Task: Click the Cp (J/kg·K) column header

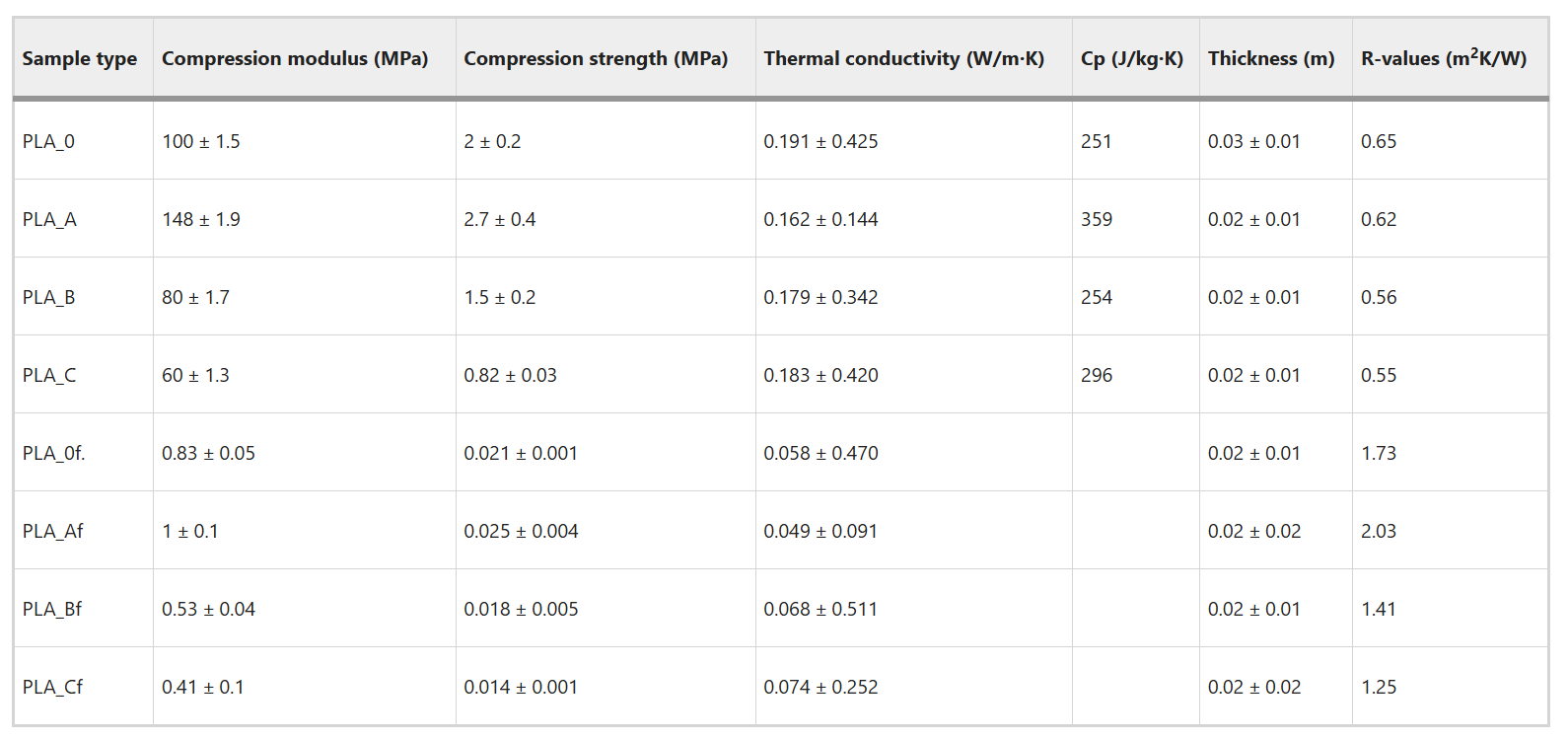Action: click(1131, 59)
